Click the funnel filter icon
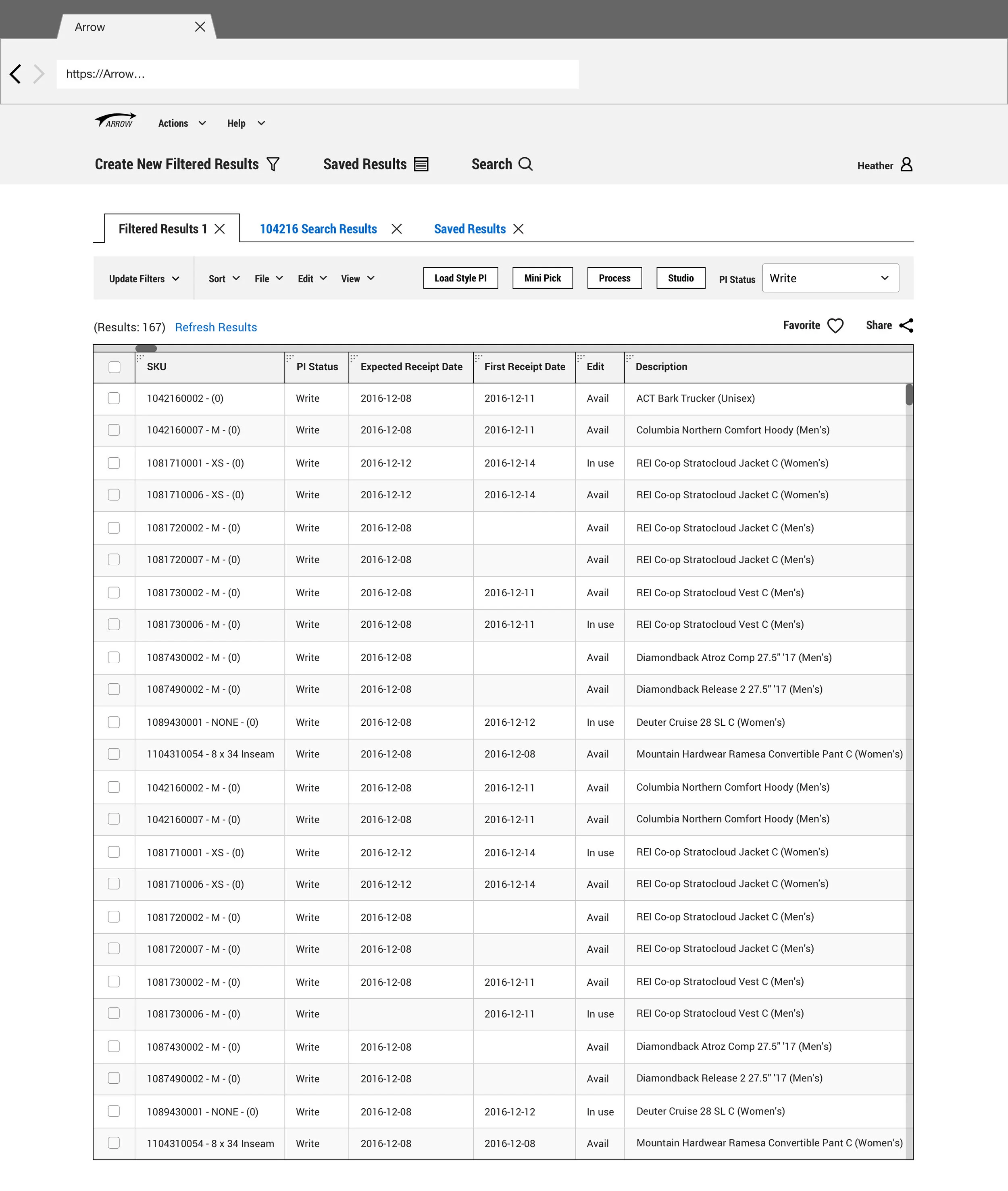This screenshot has width=1008, height=1191. (x=273, y=164)
